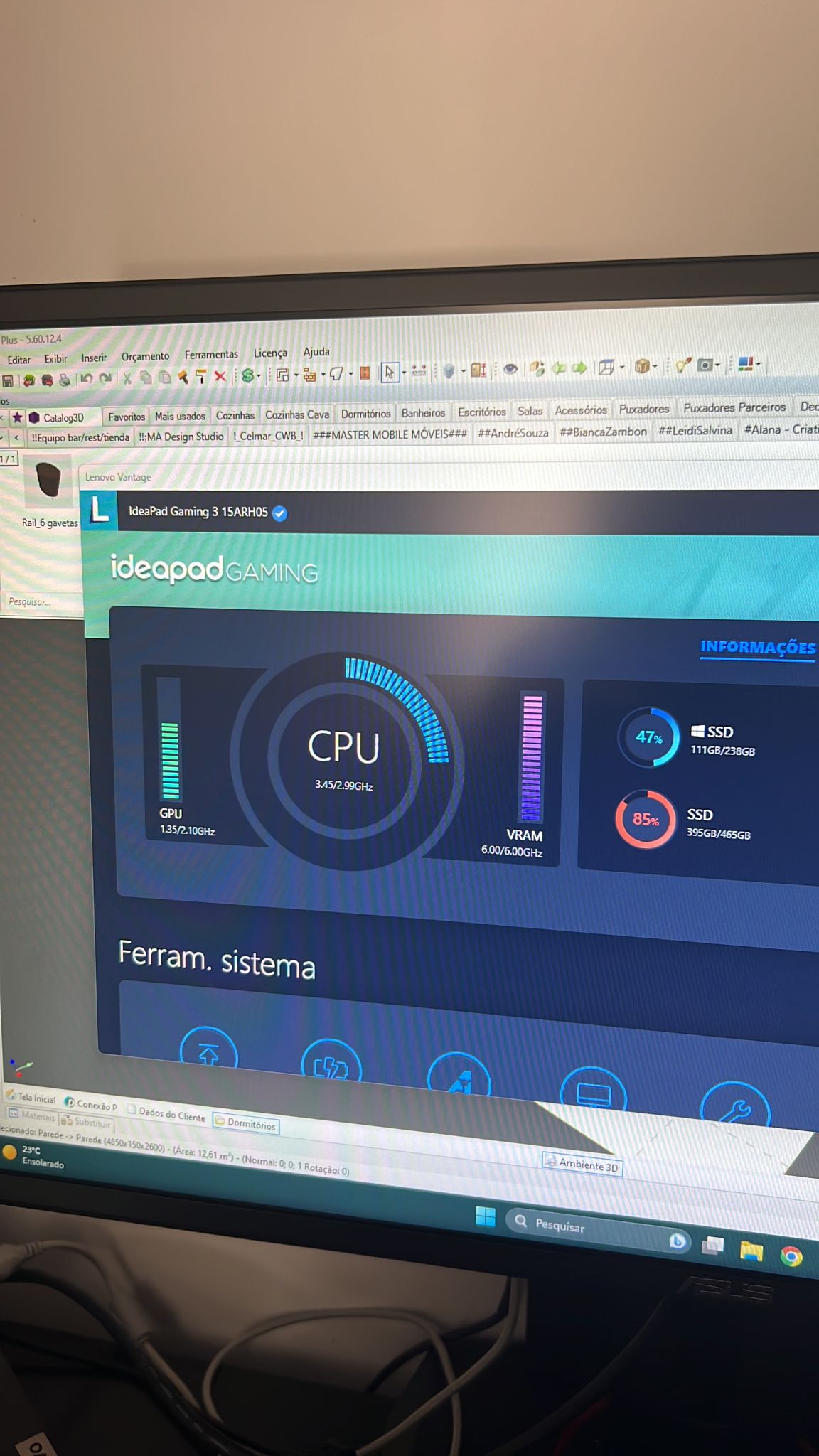Open the Dados do Cliente bottom tab
This screenshot has width=819, height=1456.
pos(166,1114)
